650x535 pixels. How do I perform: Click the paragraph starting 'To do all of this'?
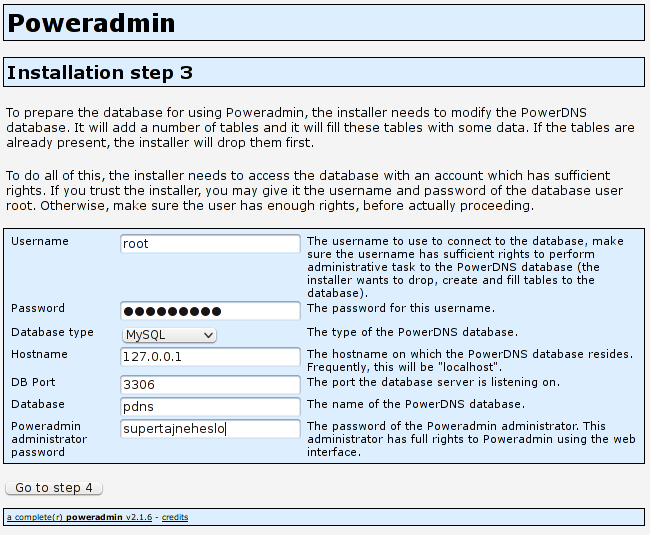(x=314, y=191)
